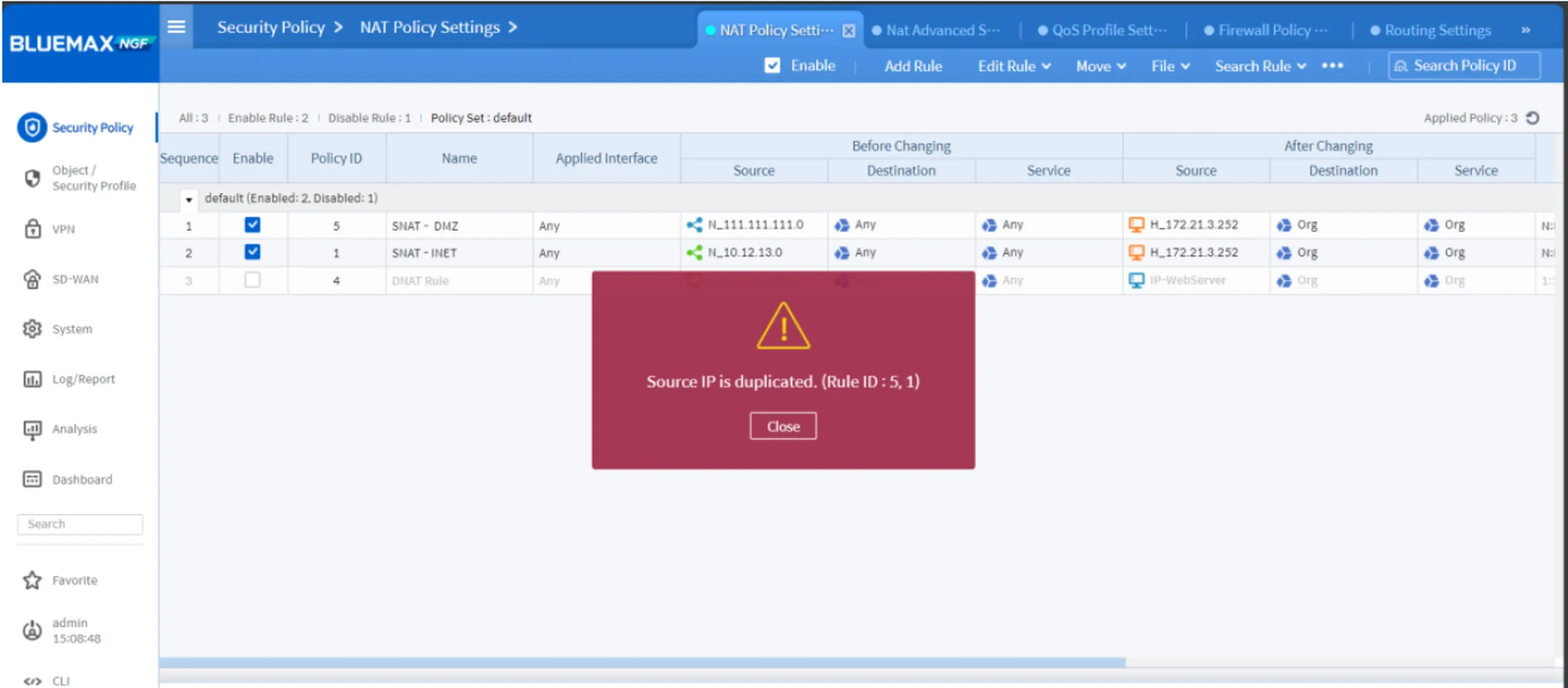Uncheck the global Enable checkbox
Screen dimensions: 1568x688
pos(772,66)
